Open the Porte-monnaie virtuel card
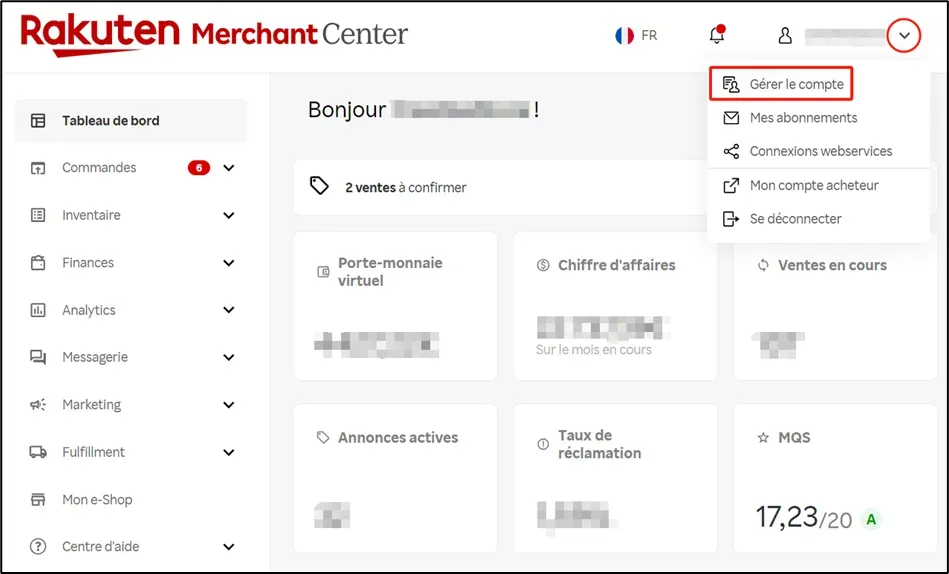 pyautogui.click(x=395, y=306)
